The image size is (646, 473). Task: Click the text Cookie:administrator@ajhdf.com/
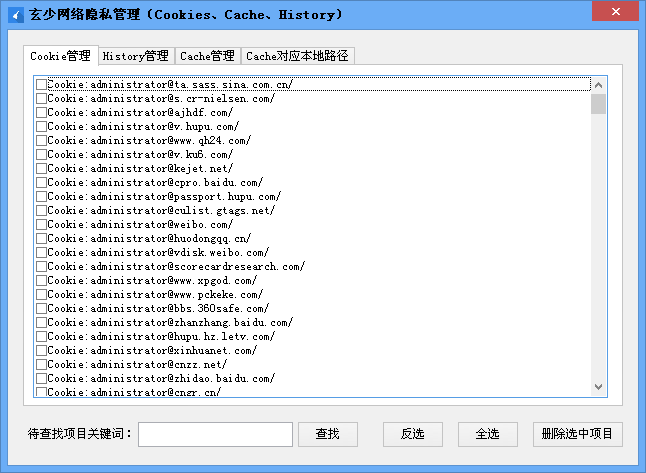click(140, 112)
